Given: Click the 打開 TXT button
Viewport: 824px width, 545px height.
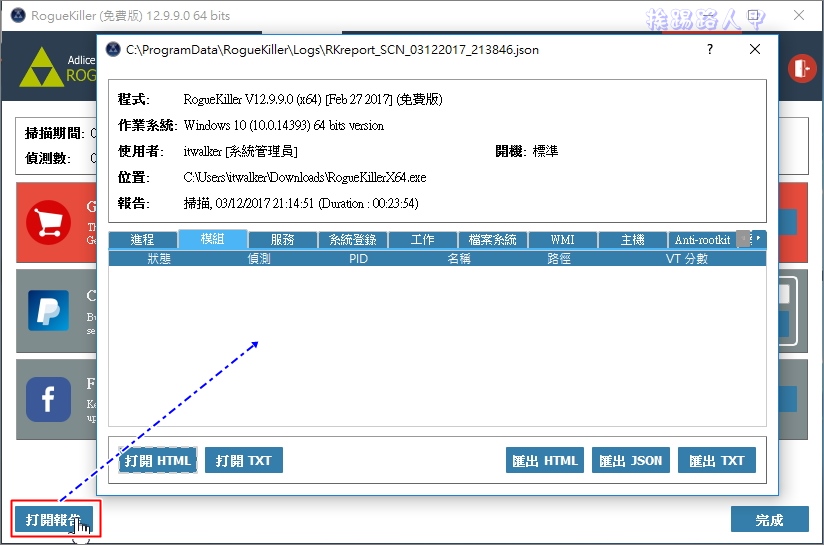Looking at the screenshot, I should 244,460.
